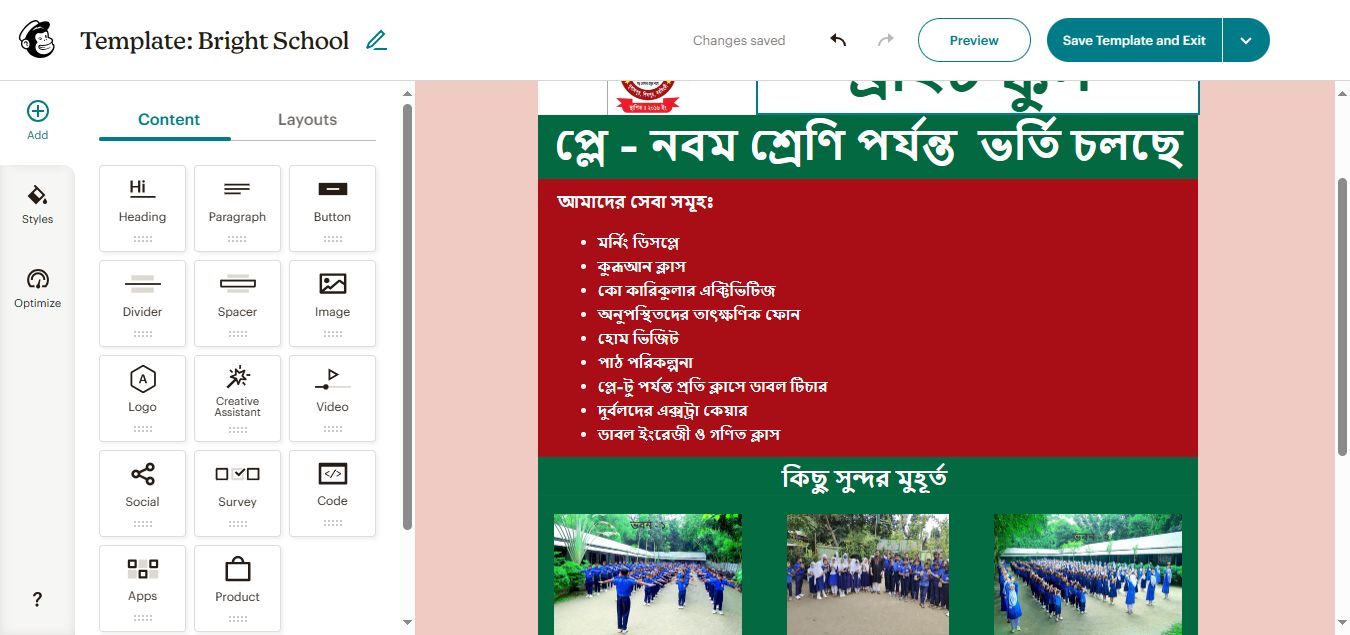The width and height of the screenshot is (1350, 635).
Task: Choose the Social content block
Action: pos(142,493)
